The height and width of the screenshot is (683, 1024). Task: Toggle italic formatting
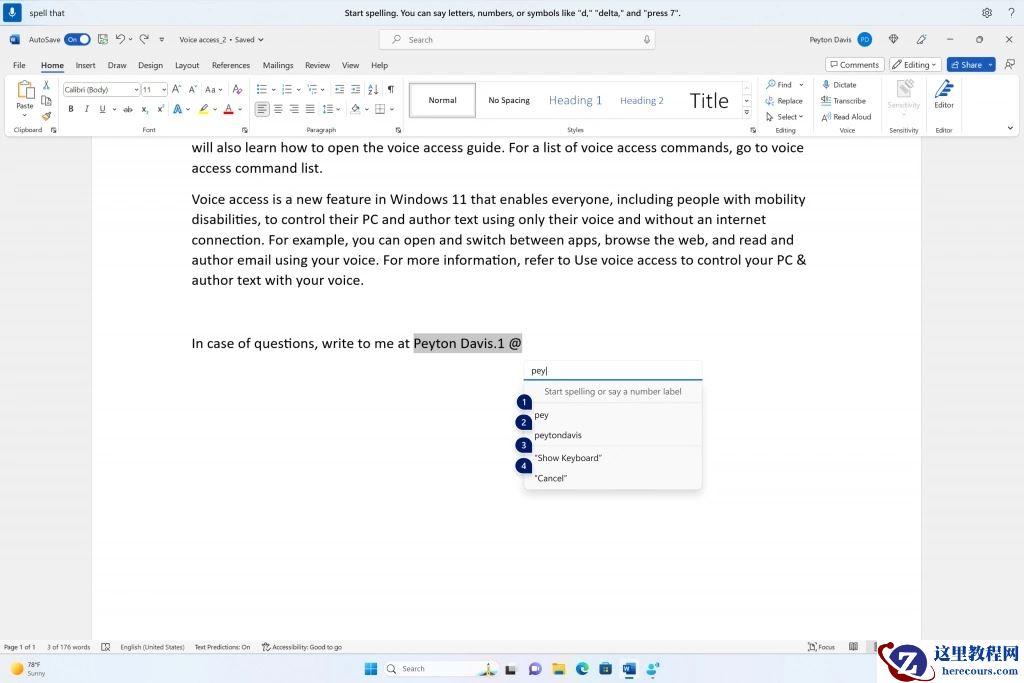click(85, 109)
